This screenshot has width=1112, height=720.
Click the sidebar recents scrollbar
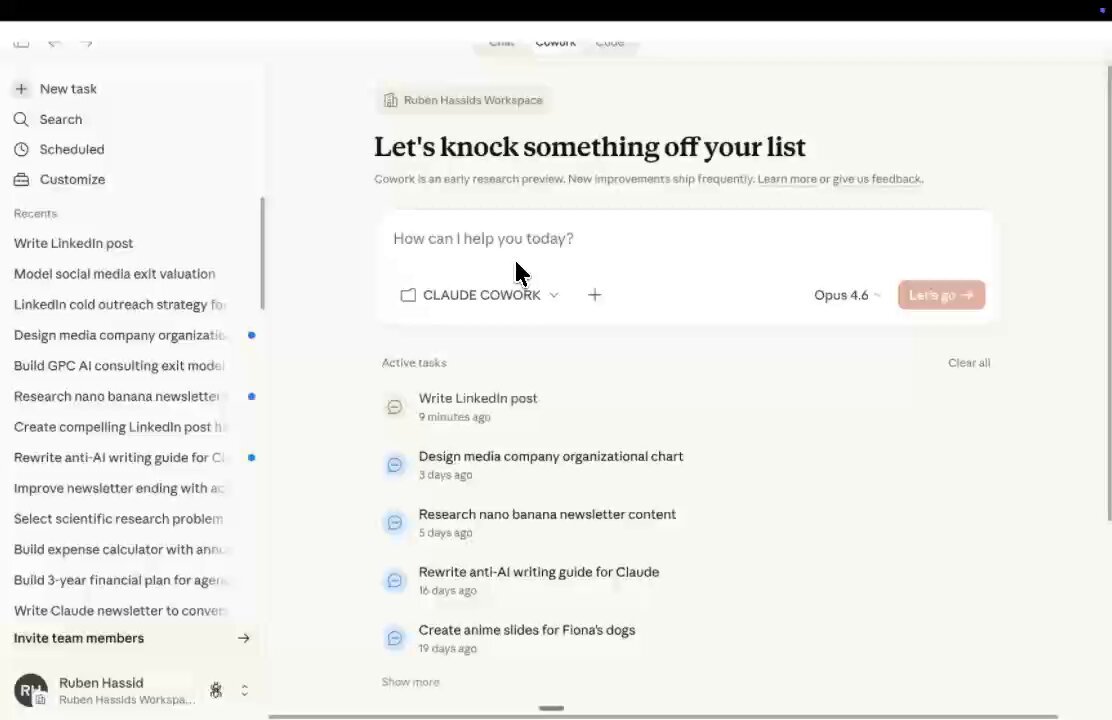pos(262,253)
